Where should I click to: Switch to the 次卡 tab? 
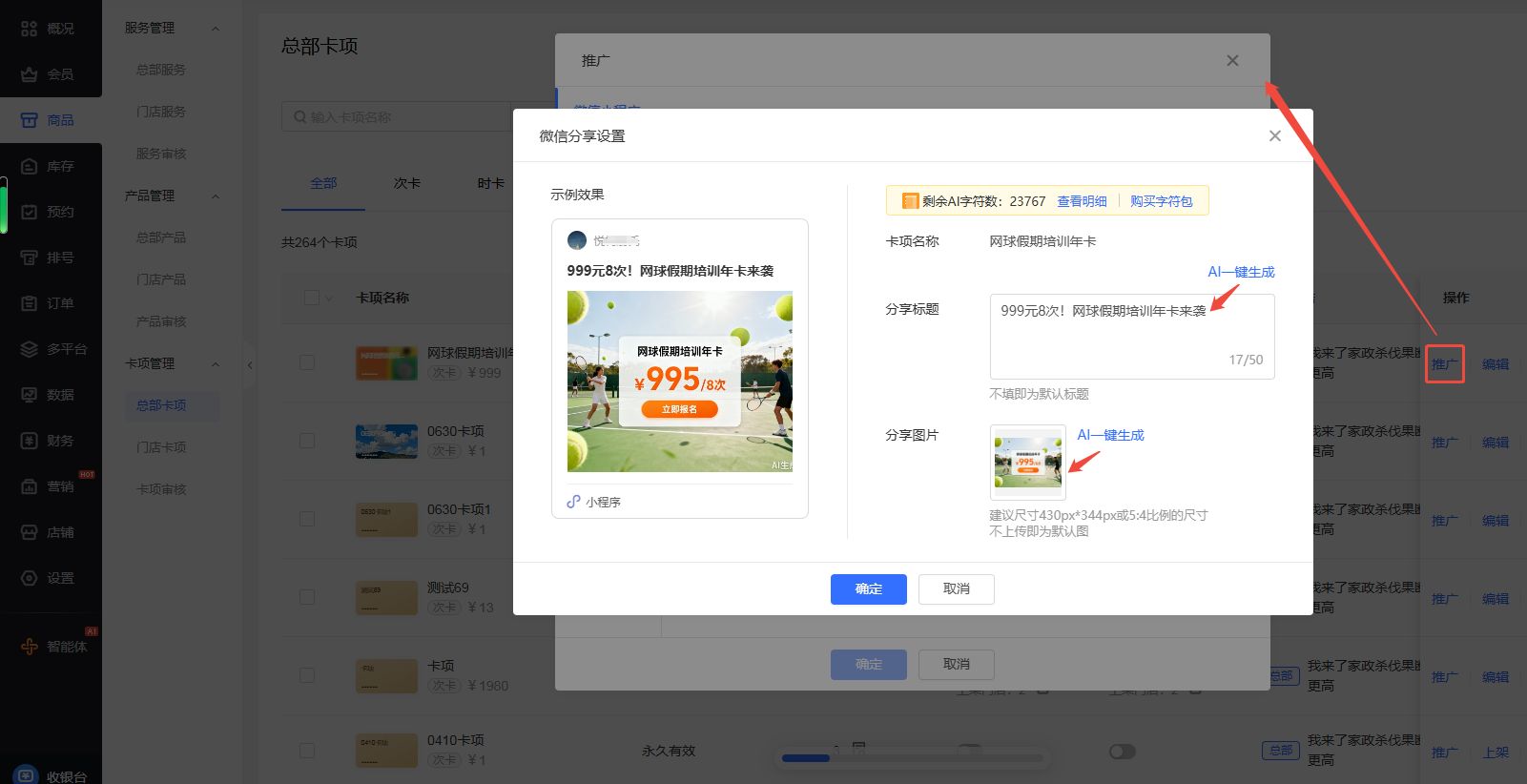click(x=407, y=183)
